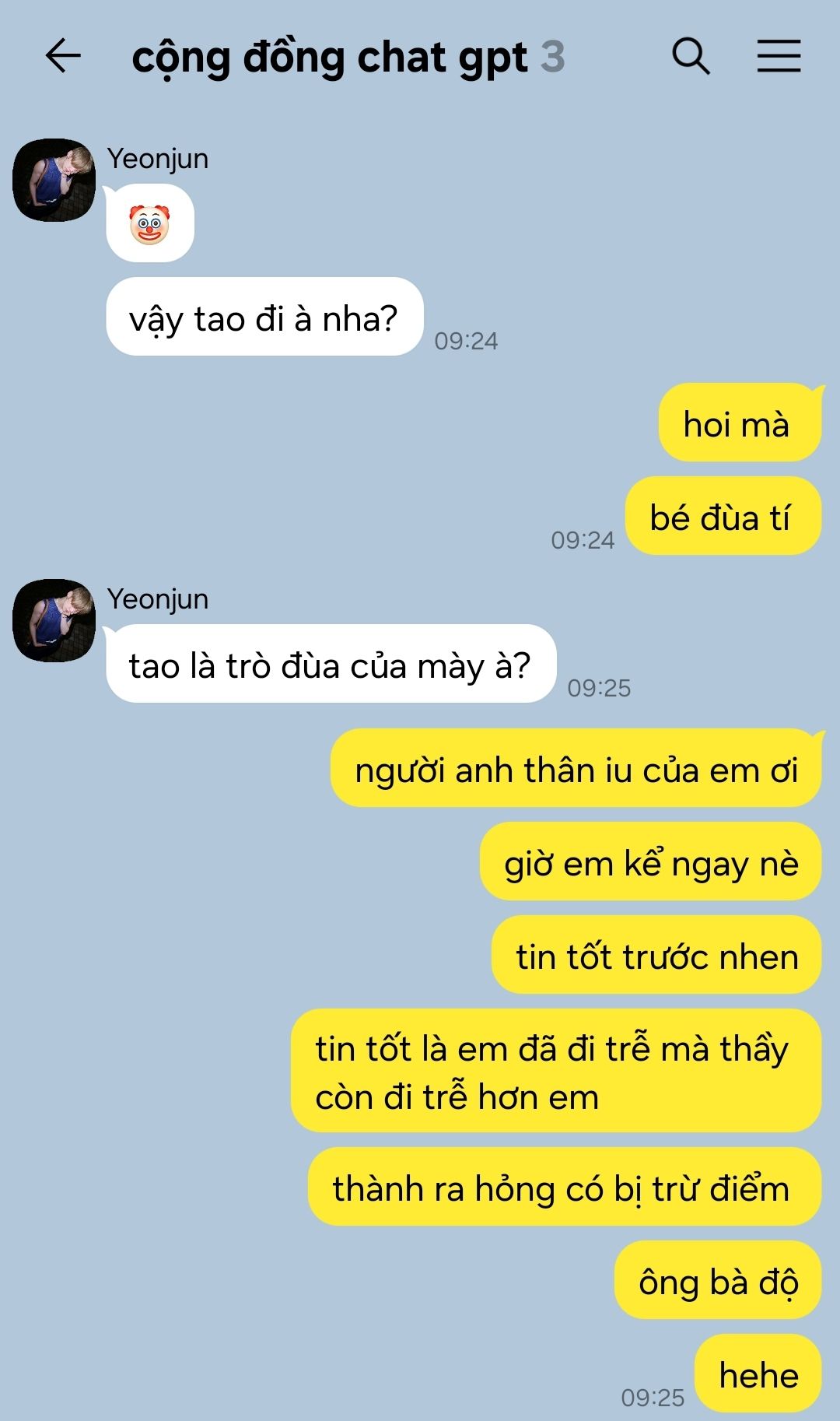Tap 'người anh thân iu của em ơi' bubble
This screenshot has width=840, height=1421.
pyautogui.click(x=576, y=768)
